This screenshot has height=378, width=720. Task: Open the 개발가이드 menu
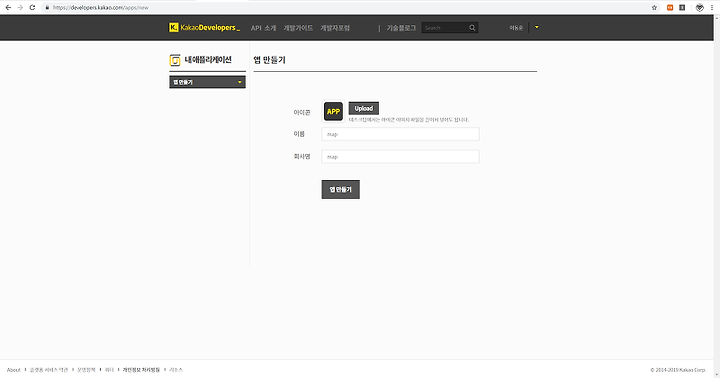tap(298, 28)
